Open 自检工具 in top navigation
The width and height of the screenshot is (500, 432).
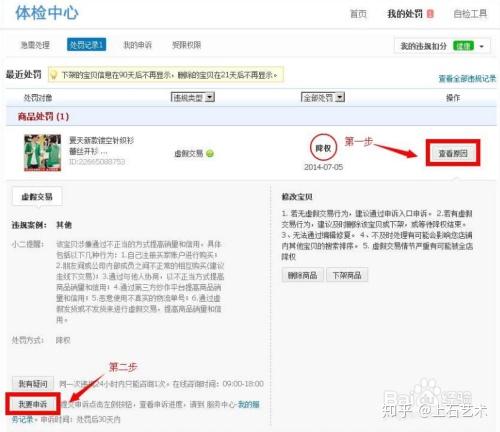pos(470,14)
